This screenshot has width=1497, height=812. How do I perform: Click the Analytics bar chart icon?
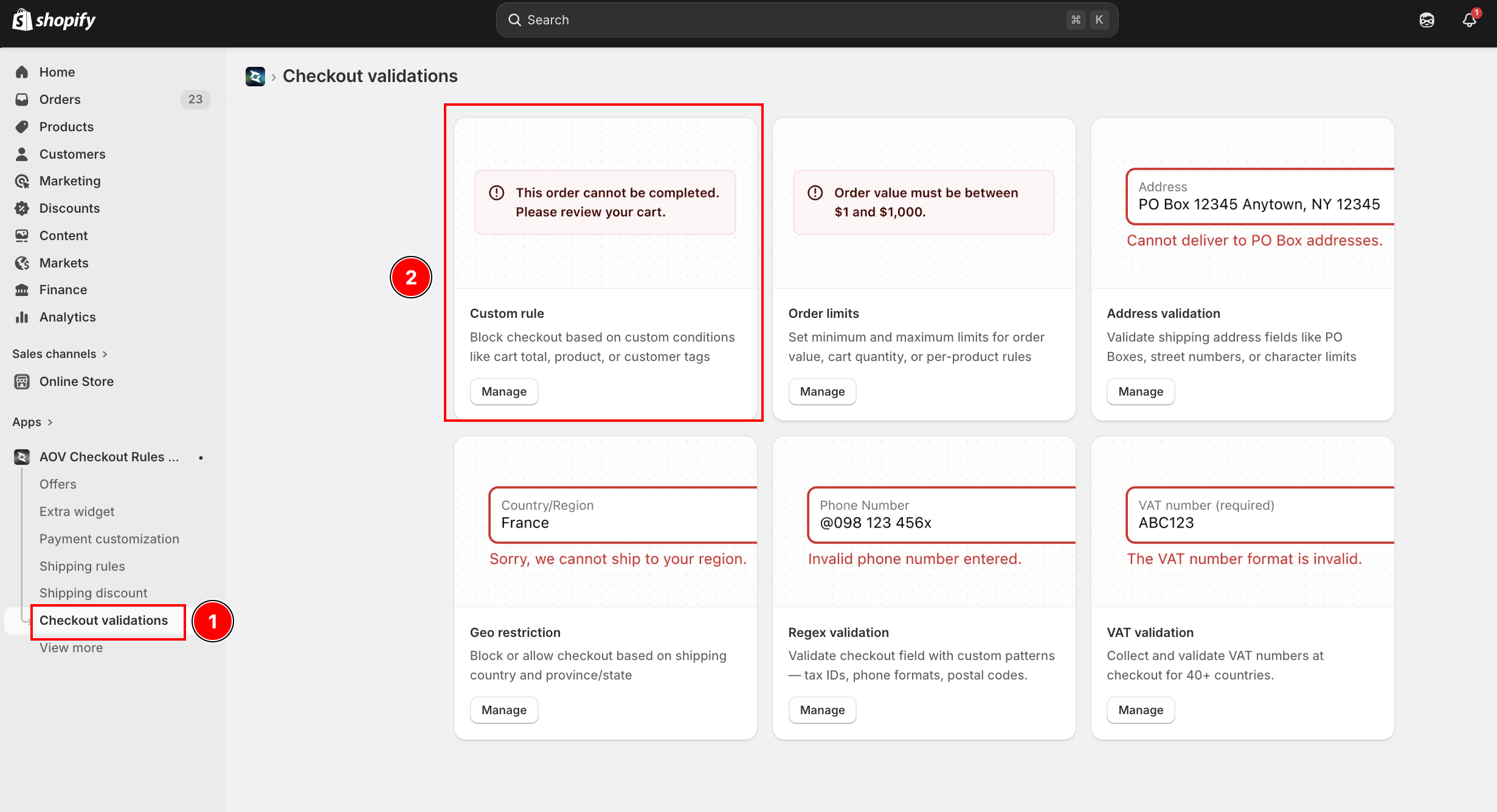click(x=22, y=317)
